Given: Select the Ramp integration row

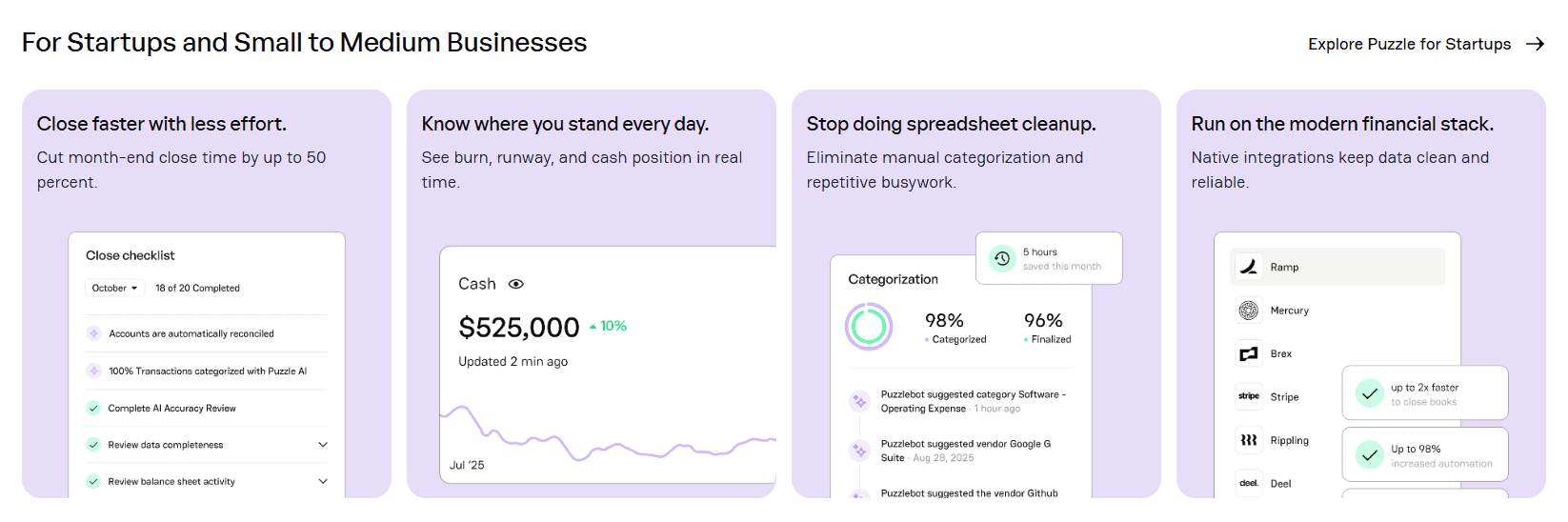Looking at the screenshot, I should (1337, 268).
